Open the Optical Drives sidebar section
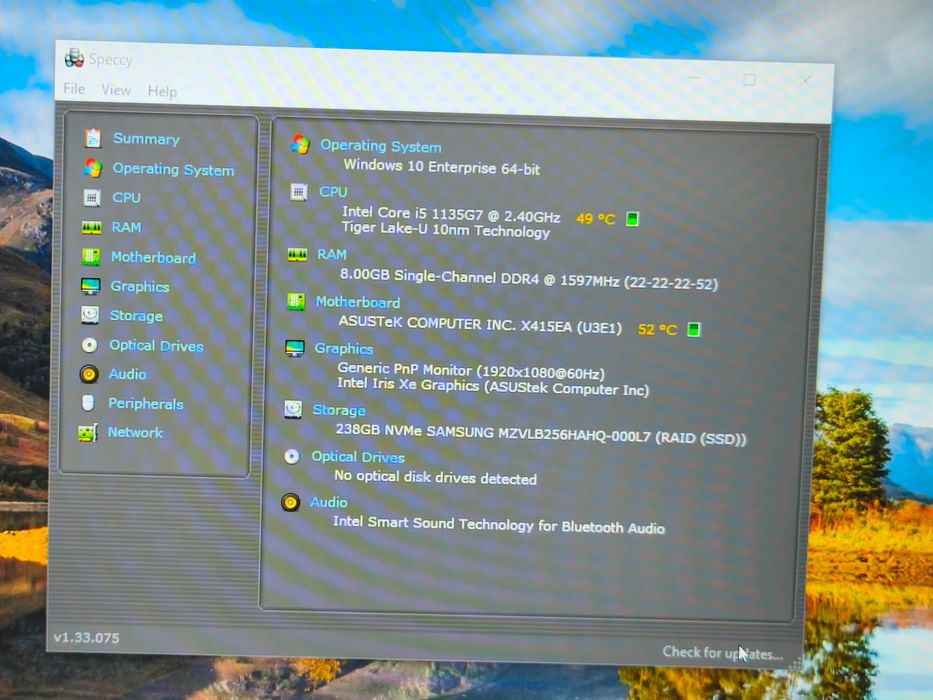933x700 pixels. tap(156, 345)
